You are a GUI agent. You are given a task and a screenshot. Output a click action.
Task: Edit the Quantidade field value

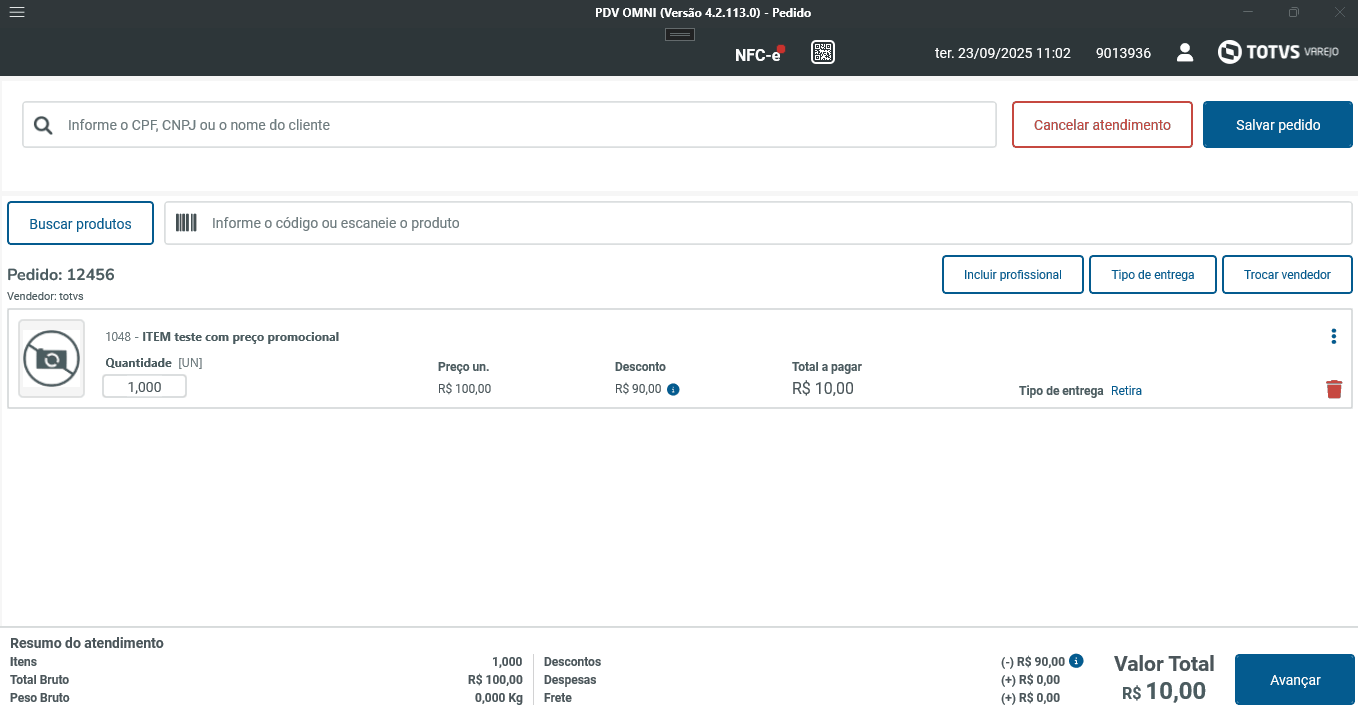[145, 387]
